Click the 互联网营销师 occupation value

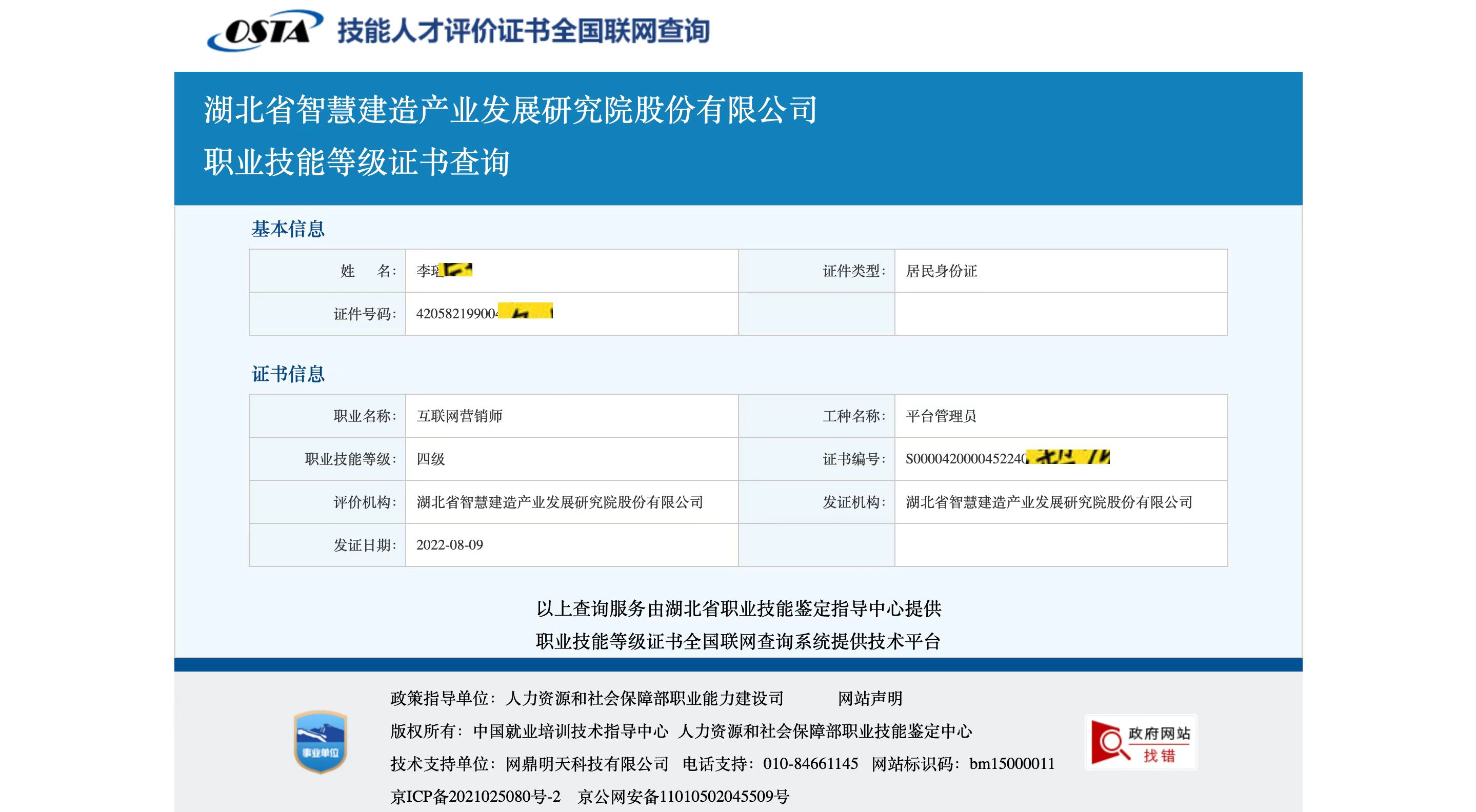(460, 416)
